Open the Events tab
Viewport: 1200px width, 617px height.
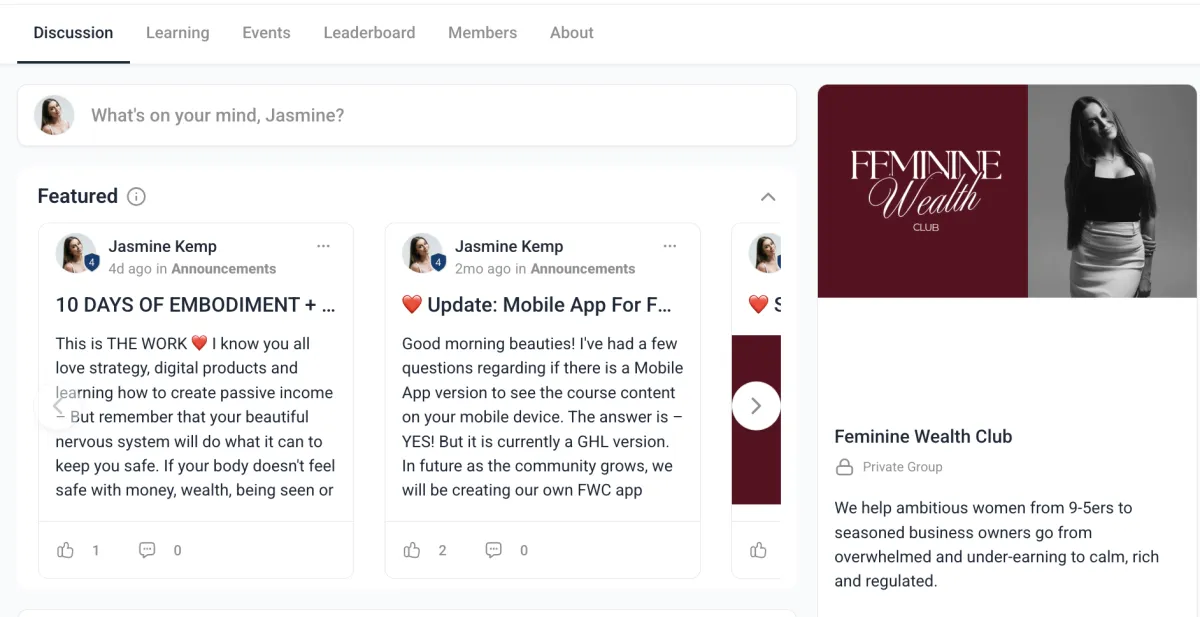tap(266, 33)
